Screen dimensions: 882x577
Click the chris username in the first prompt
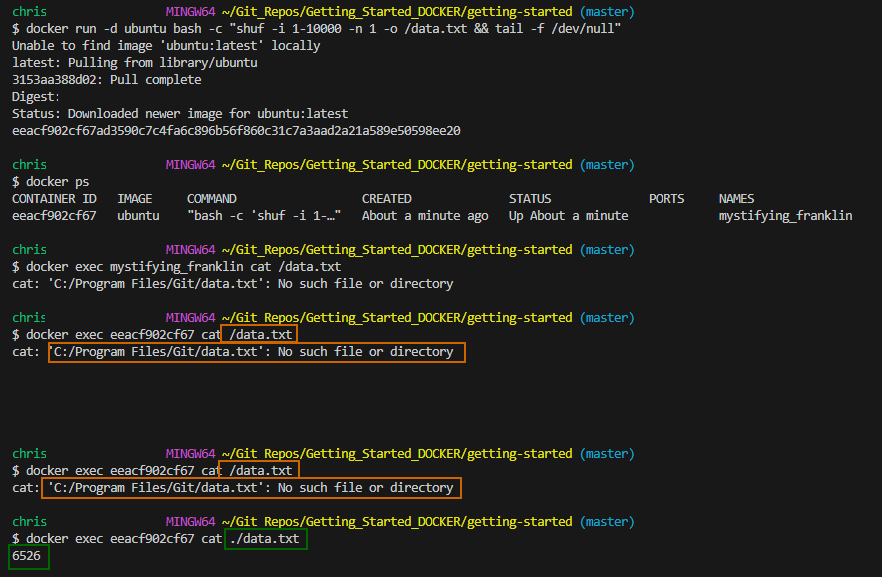click(27, 10)
